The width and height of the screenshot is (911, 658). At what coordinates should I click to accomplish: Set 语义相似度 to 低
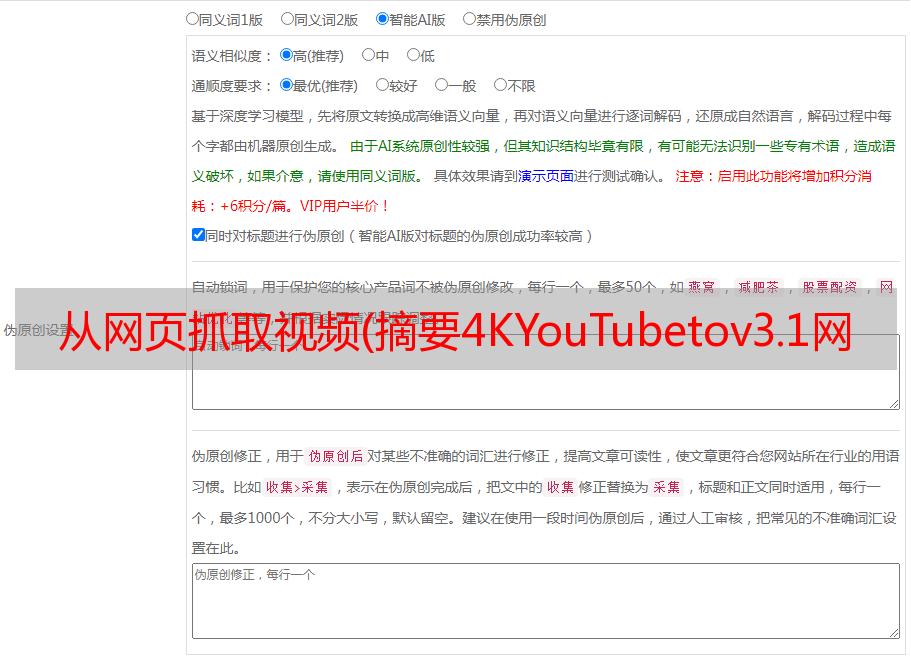click(x=413, y=55)
